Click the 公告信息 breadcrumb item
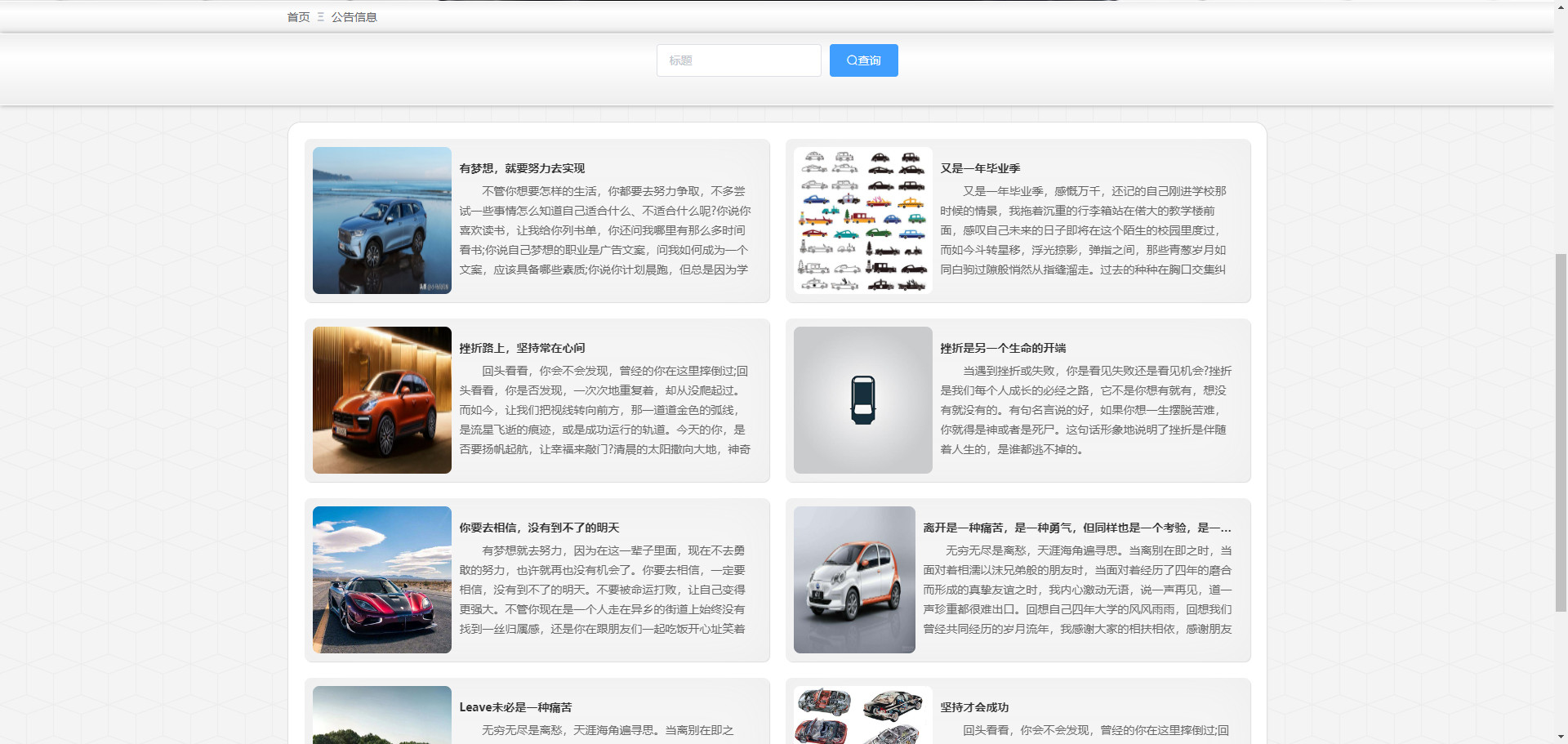Screen dimensions: 1568x744 coord(354,17)
